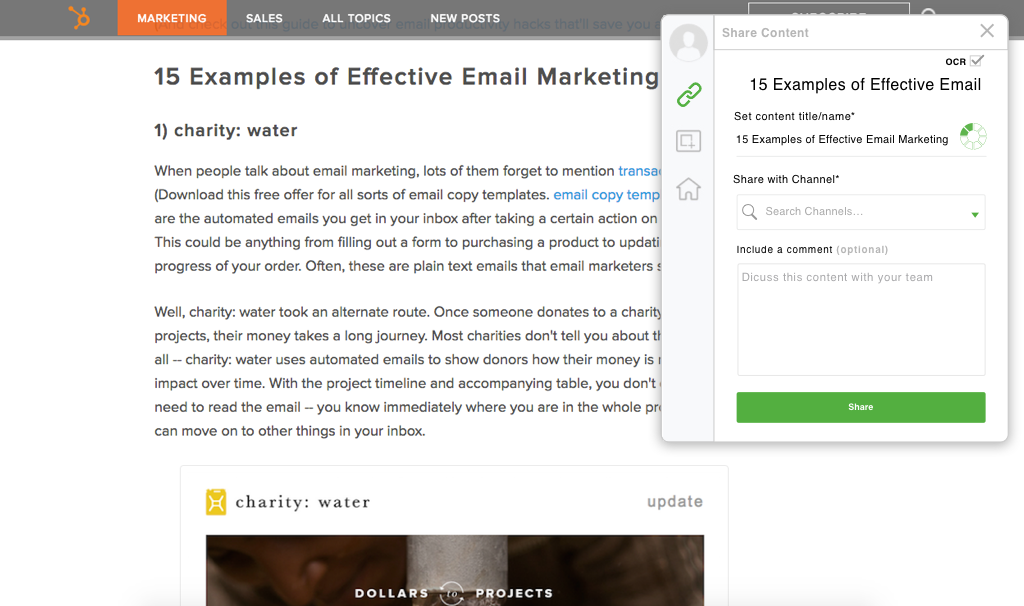The image size is (1024, 606).
Task: Open the user profile avatar
Action: (688, 43)
